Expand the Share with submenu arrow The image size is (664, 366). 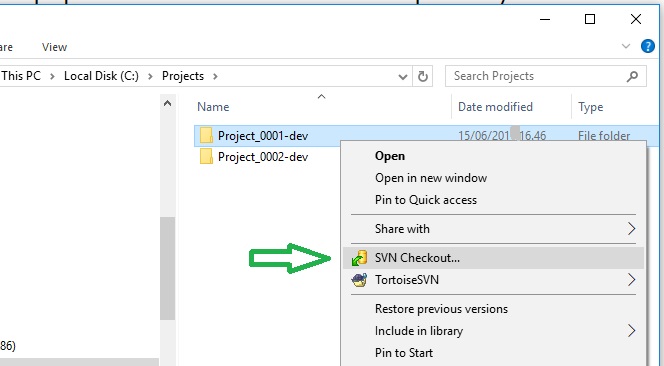(631, 229)
